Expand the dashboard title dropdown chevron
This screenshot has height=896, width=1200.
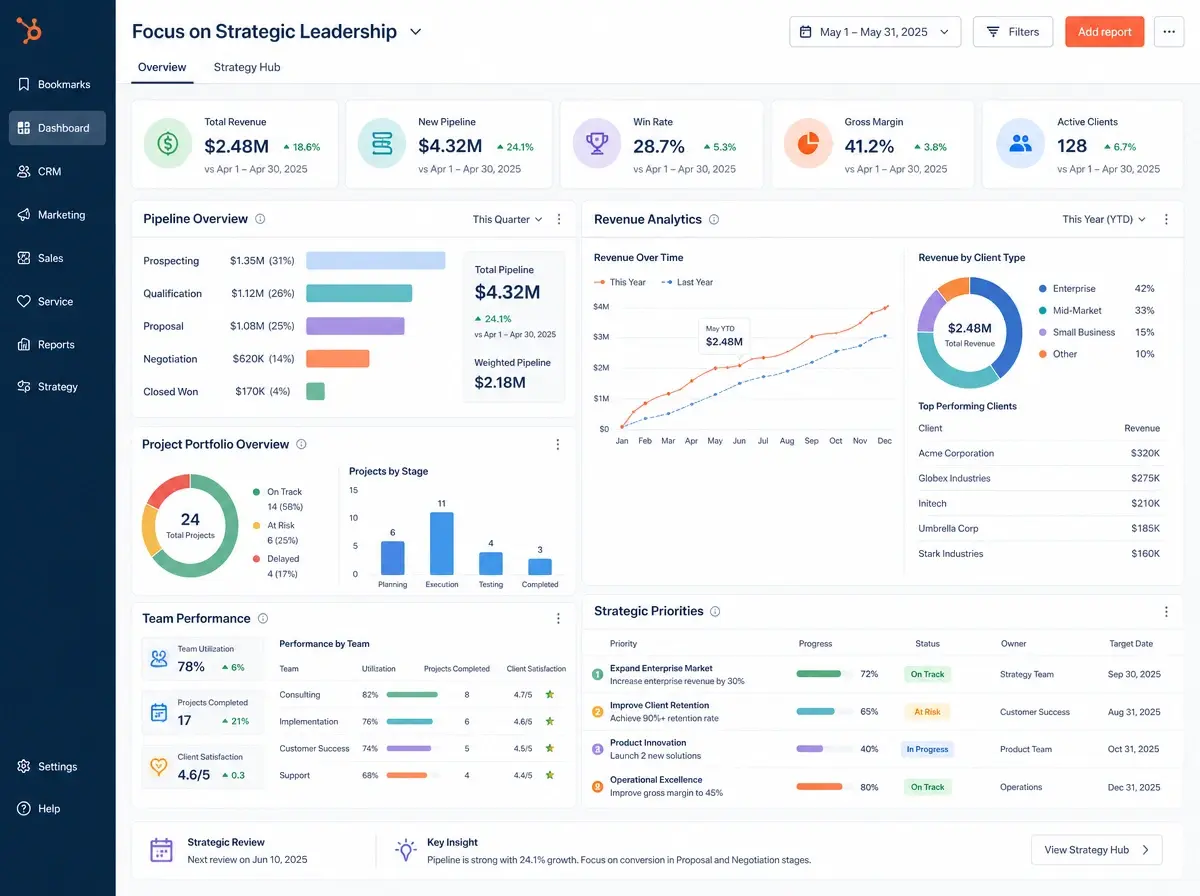416,32
